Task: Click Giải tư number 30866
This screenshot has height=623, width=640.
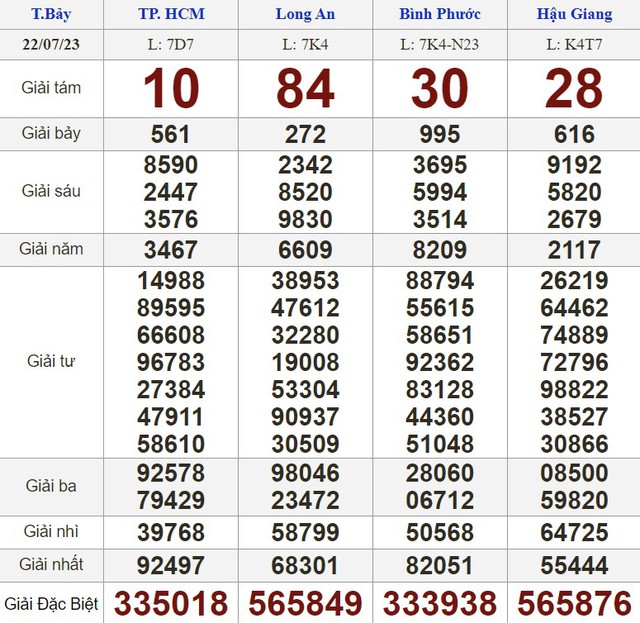Action: tap(574, 444)
